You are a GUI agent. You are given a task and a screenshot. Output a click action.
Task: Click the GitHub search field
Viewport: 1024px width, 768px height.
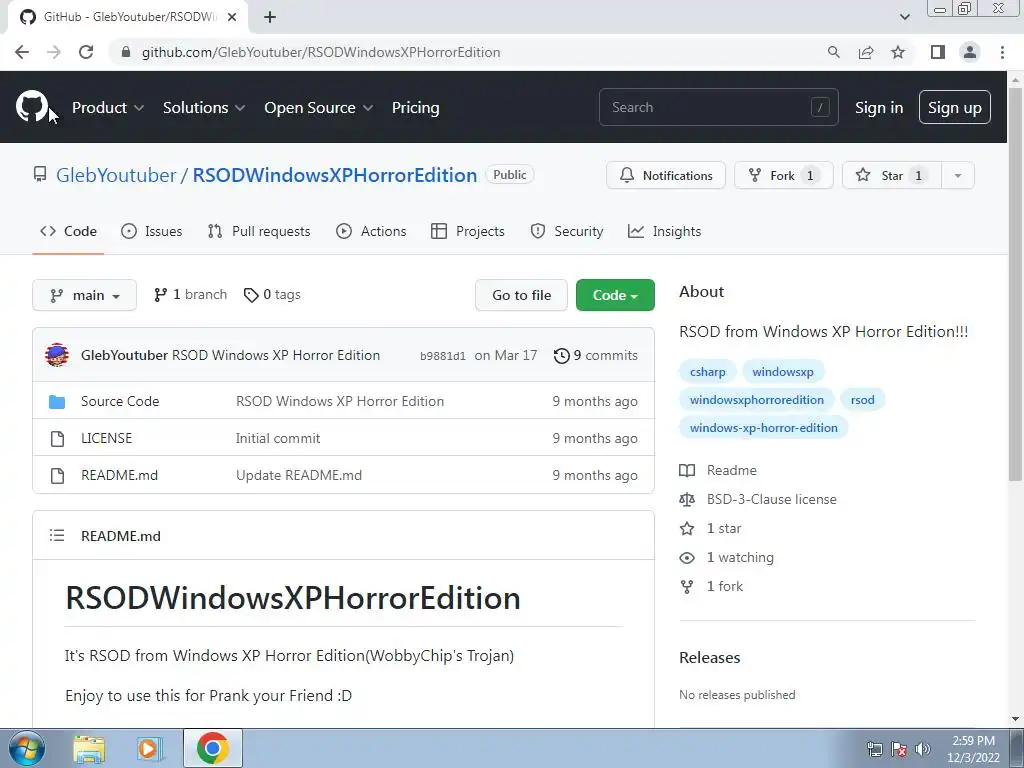coord(718,107)
